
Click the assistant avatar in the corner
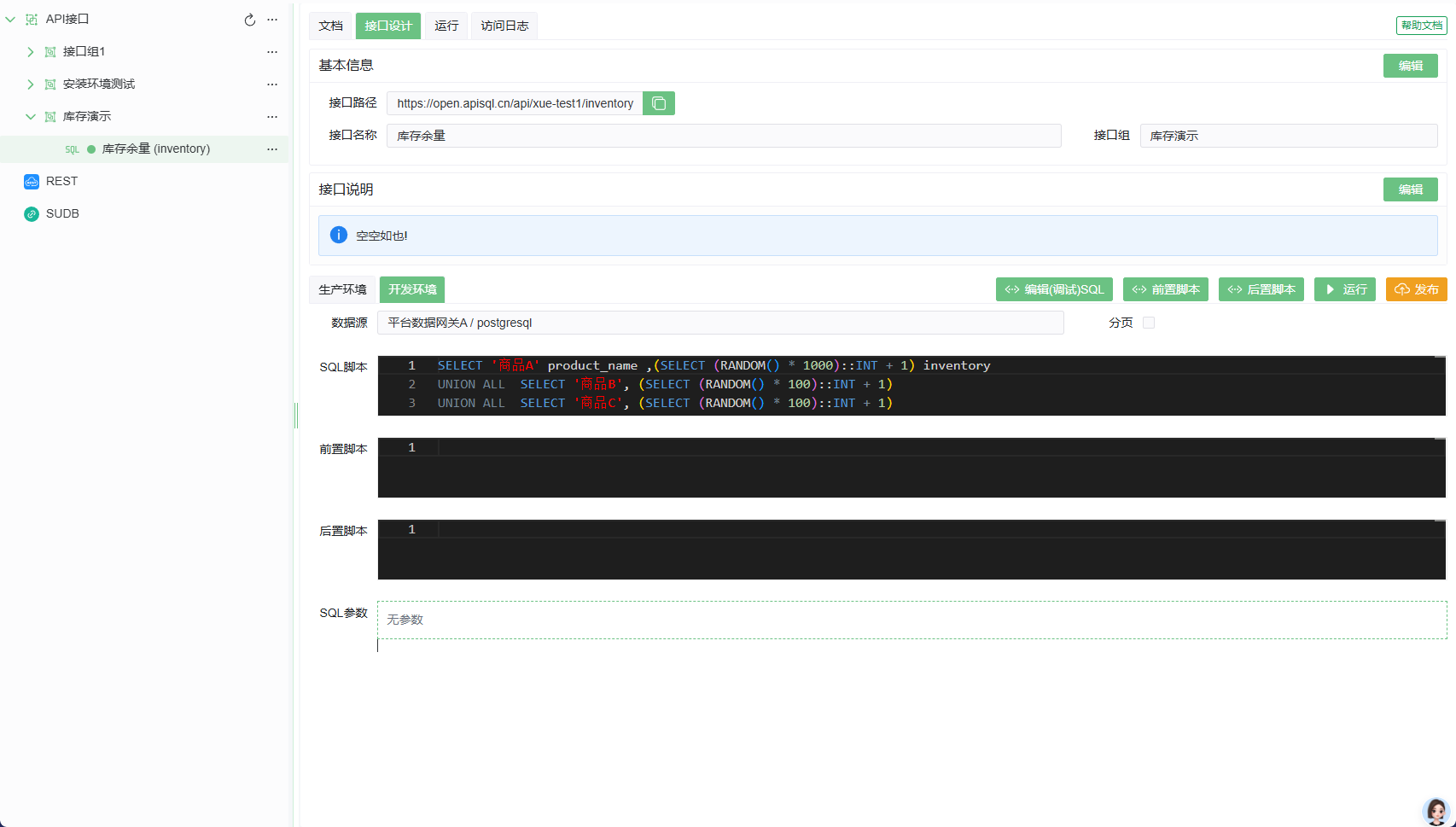(1436, 812)
